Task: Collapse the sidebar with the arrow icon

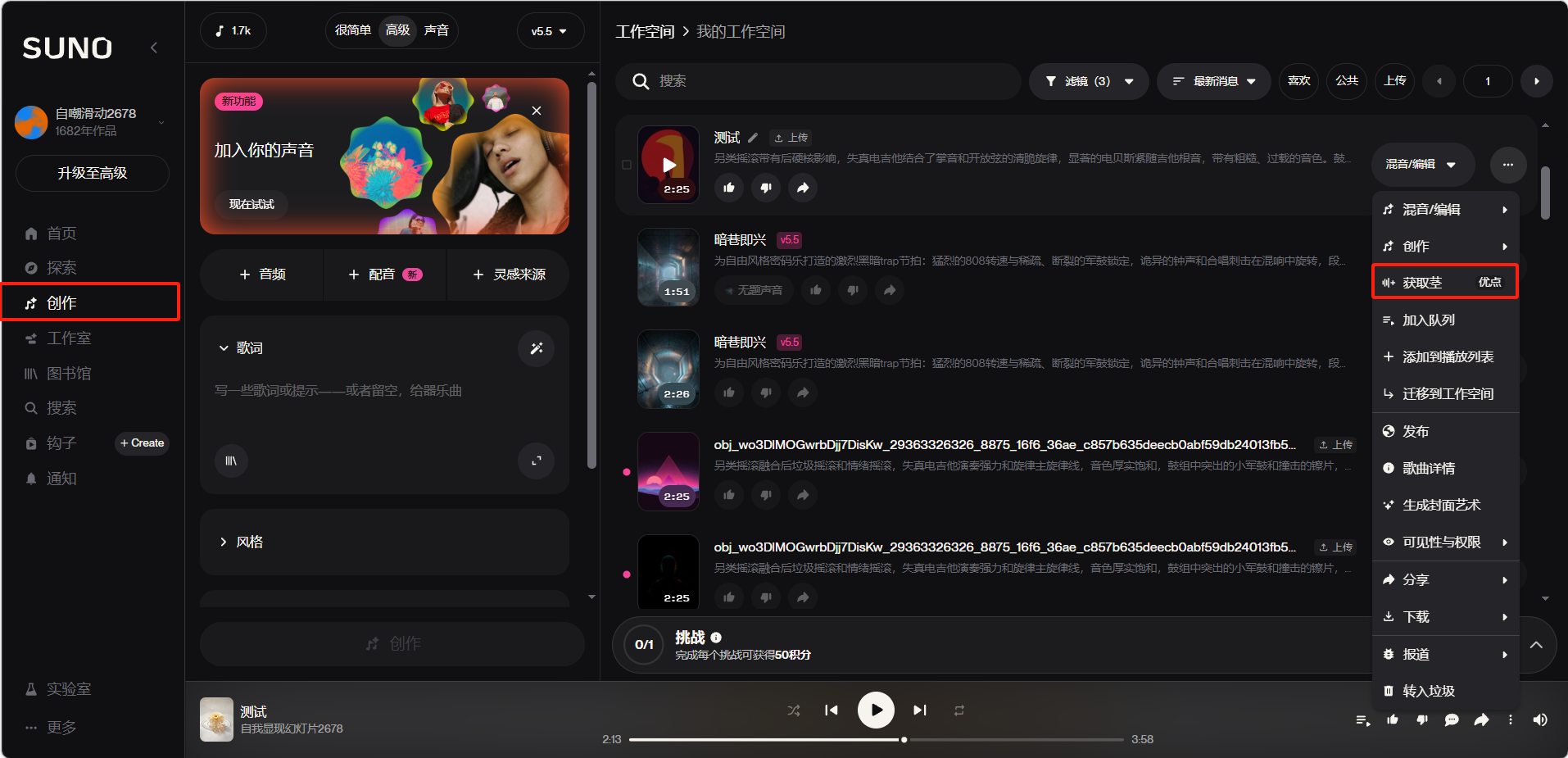Action: 154,48
